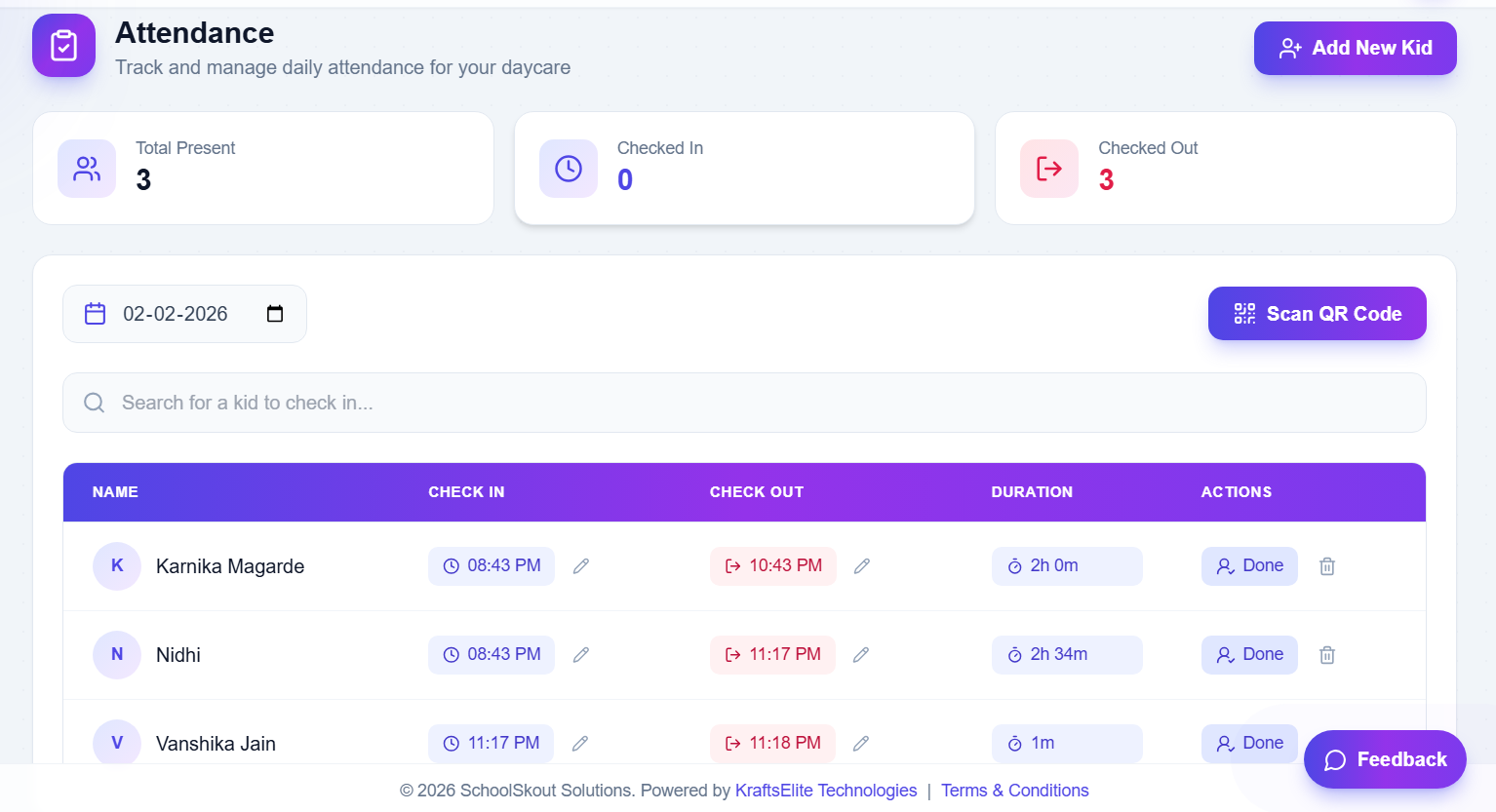Delete Karnika Magarde's record with the trash icon
Screen dimensions: 1496x812
(x=1326, y=565)
